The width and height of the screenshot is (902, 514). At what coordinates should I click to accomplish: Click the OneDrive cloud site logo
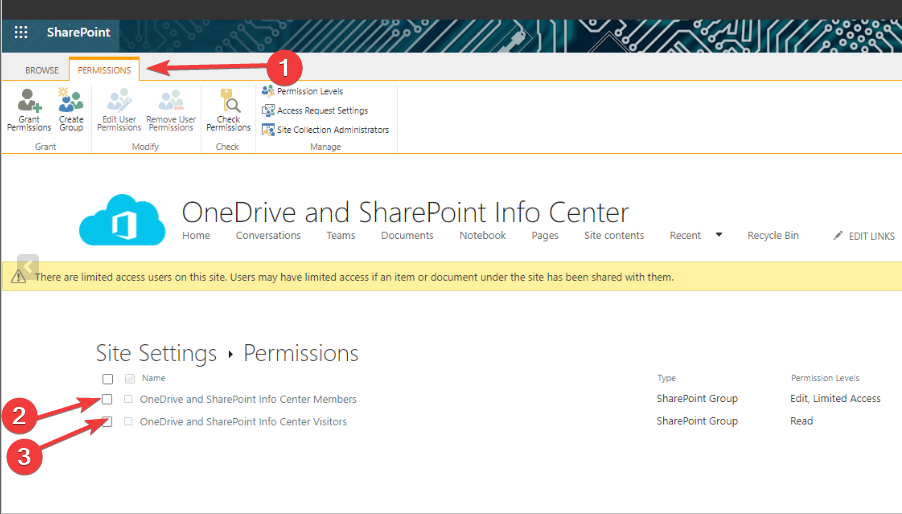pyautogui.click(x=122, y=220)
